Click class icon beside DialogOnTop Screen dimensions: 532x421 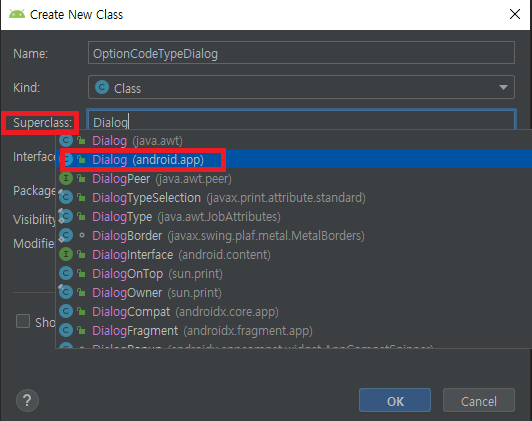[66, 273]
